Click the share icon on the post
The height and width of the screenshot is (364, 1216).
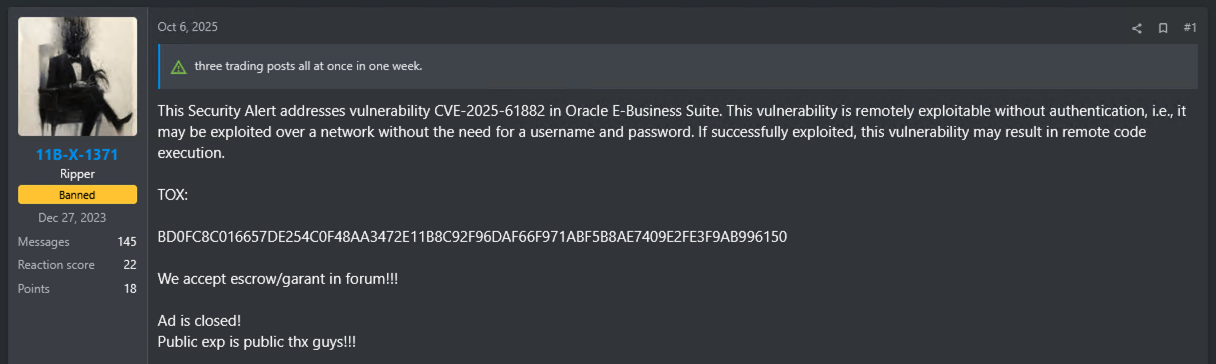point(1136,28)
